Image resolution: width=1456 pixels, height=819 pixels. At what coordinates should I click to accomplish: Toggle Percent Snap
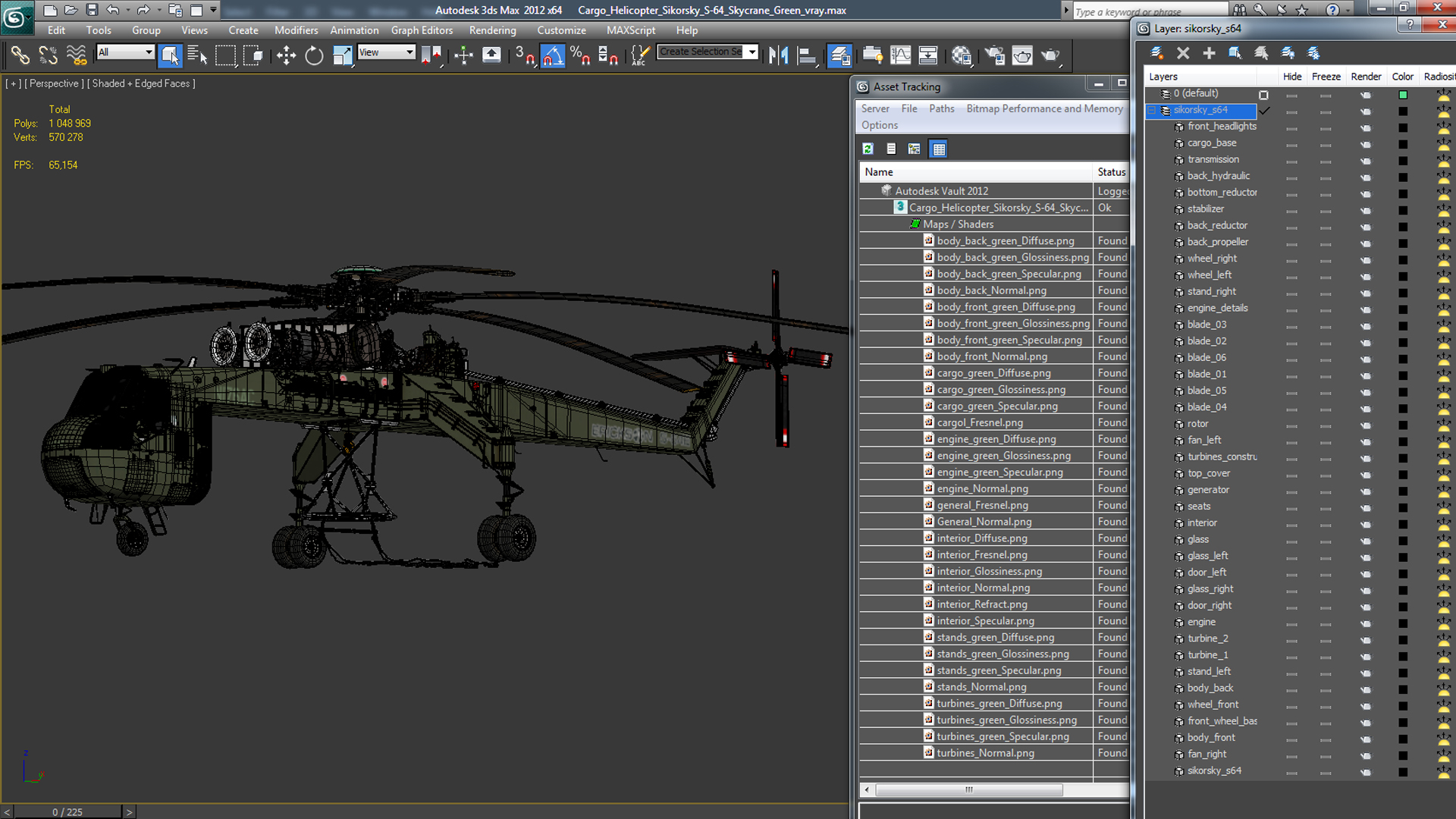pyautogui.click(x=581, y=55)
